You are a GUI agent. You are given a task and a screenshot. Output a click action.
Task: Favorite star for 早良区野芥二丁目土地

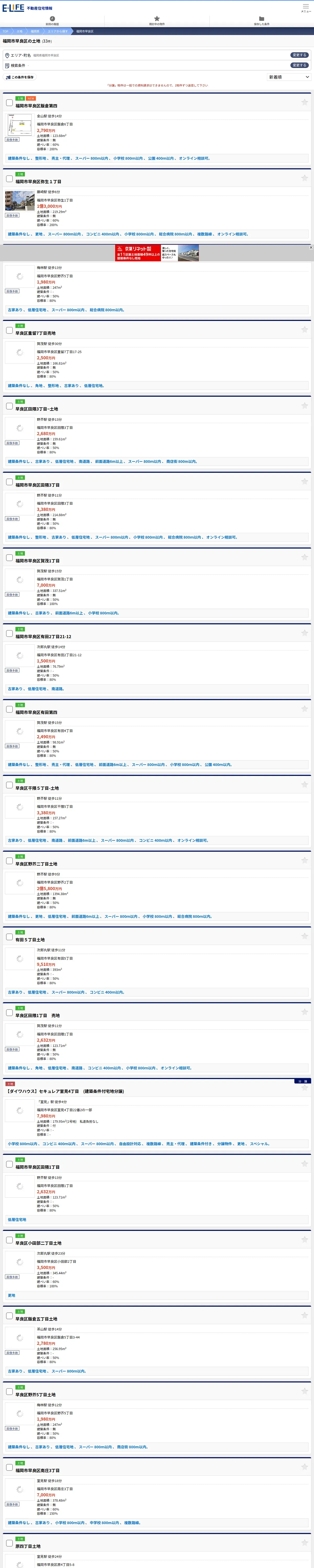(304, 860)
